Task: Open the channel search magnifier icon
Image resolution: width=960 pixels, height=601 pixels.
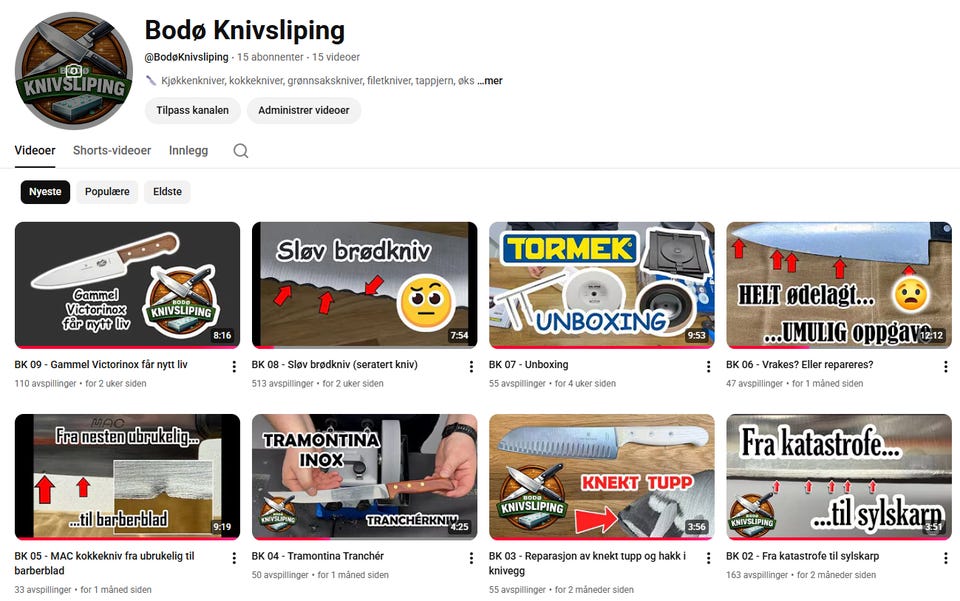Action: click(x=241, y=151)
